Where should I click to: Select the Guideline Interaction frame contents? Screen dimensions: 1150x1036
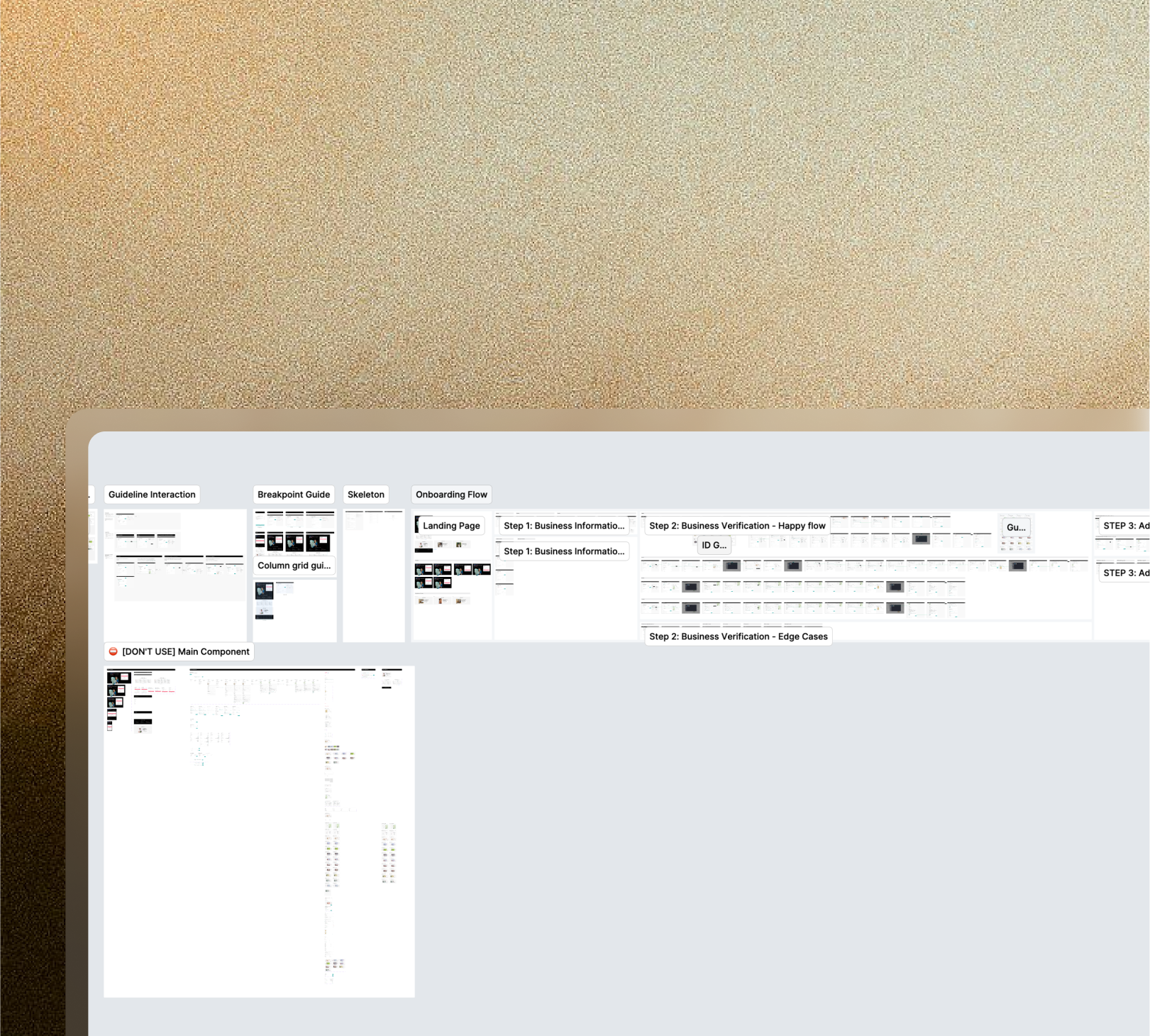175,575
